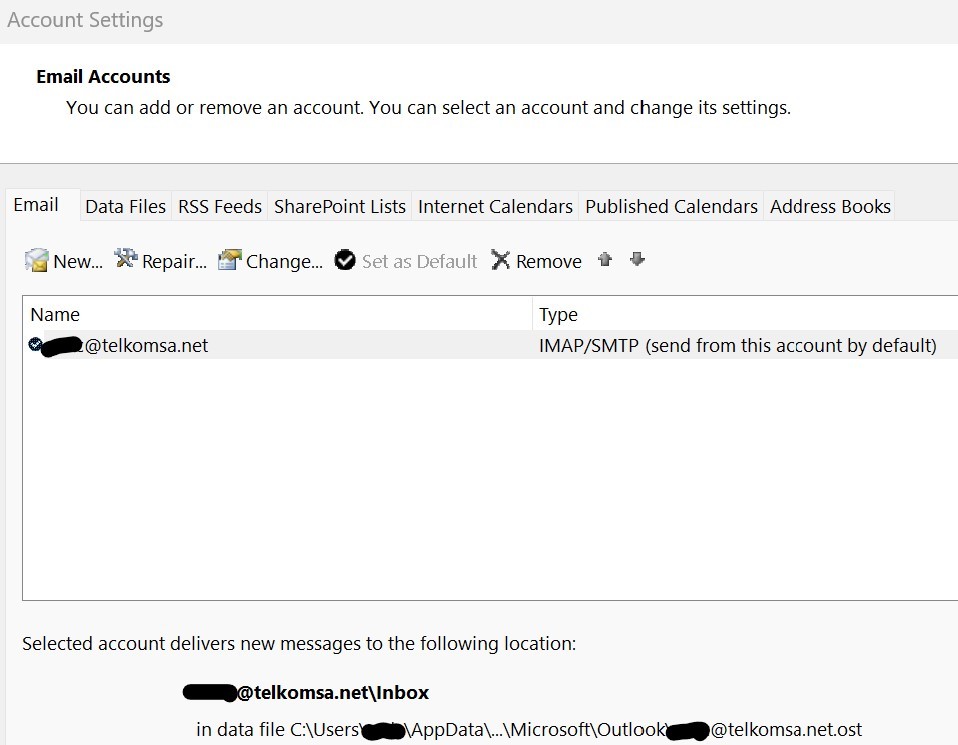This screenshot has height=745, width=958.
Task: Open the Address Books tab
Action: (x=830, y=207)
